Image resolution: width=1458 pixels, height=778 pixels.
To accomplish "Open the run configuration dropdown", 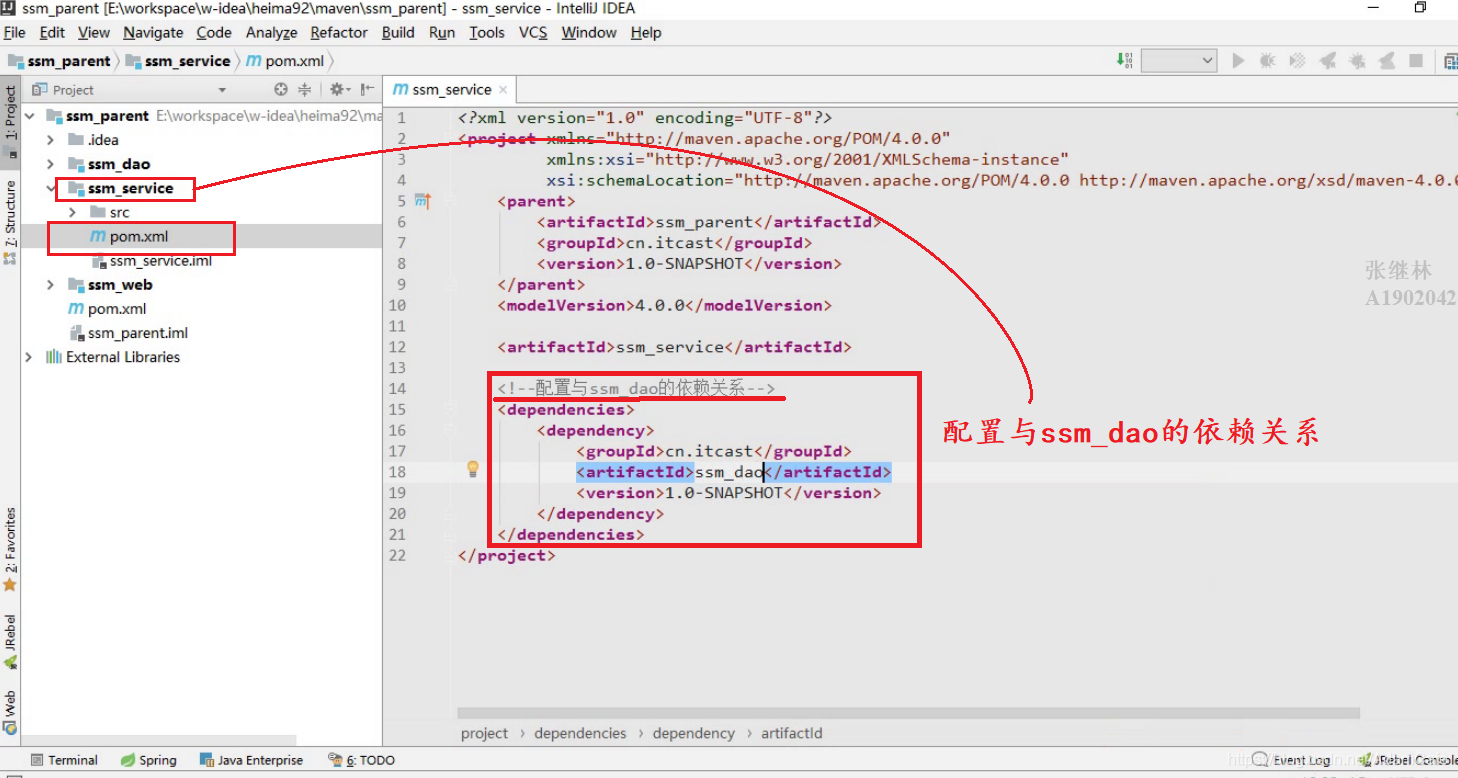I will (1179, 61).
